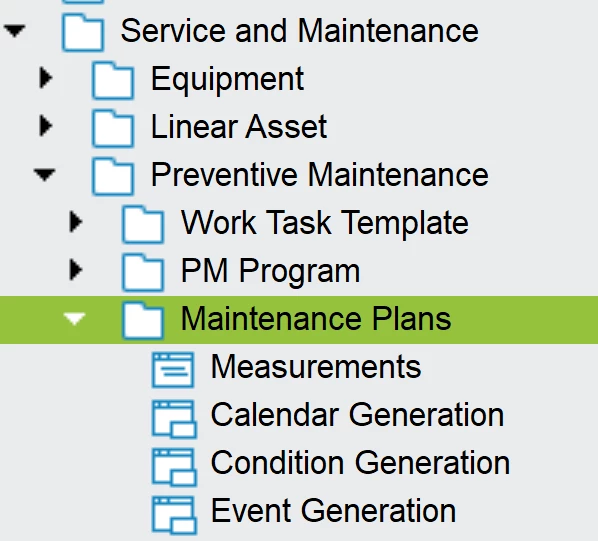
Task: Expand the Linear Asset tree arrow
Action: 46,126
